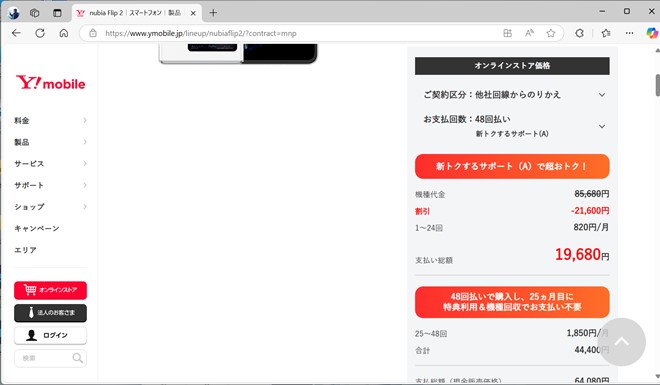This screenshot has width=660, height=385.
Task: Click the sidebar 検索 search field
Action: 51,358
